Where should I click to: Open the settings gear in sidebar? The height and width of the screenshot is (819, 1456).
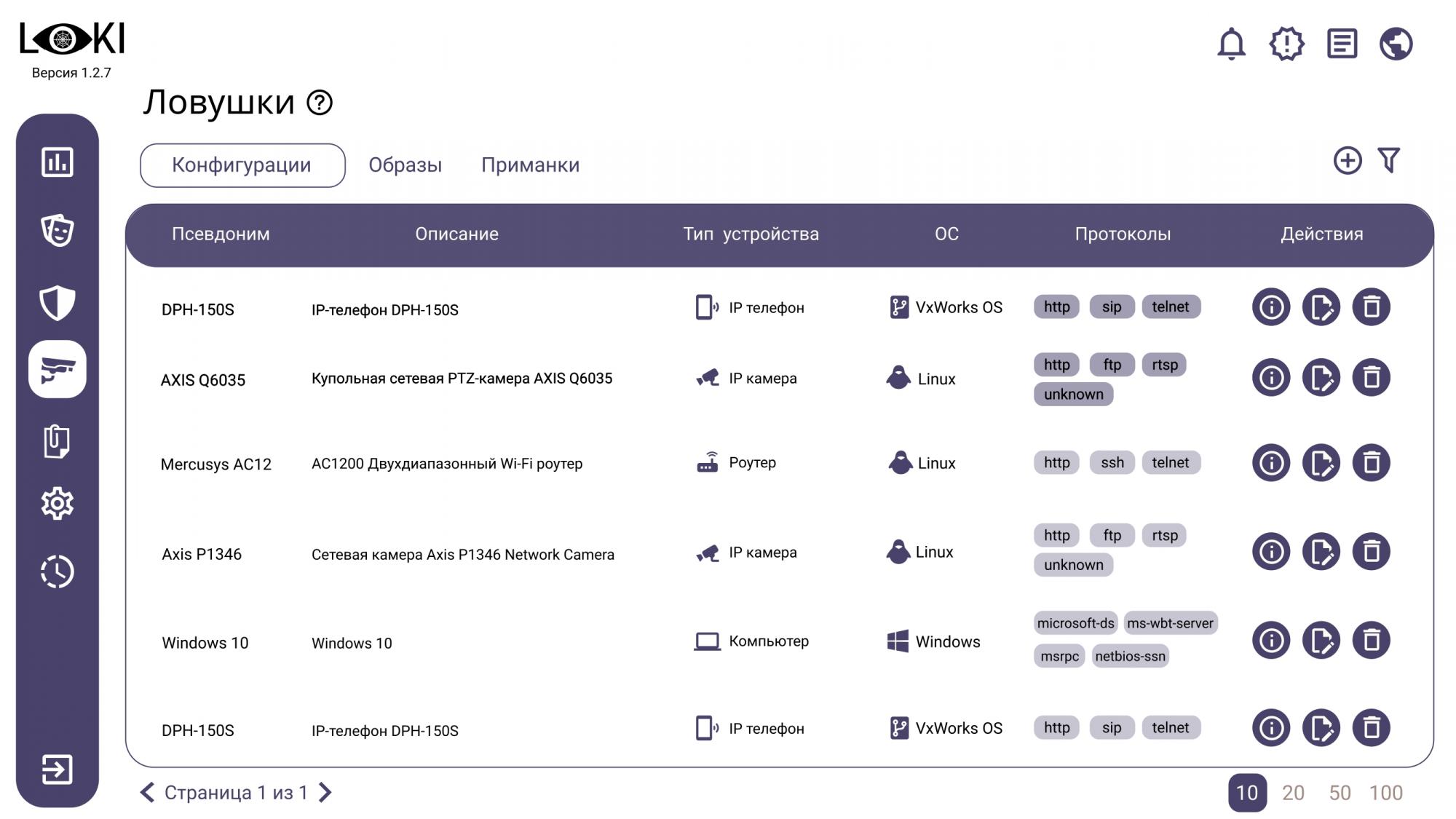[x=57, y=503]
